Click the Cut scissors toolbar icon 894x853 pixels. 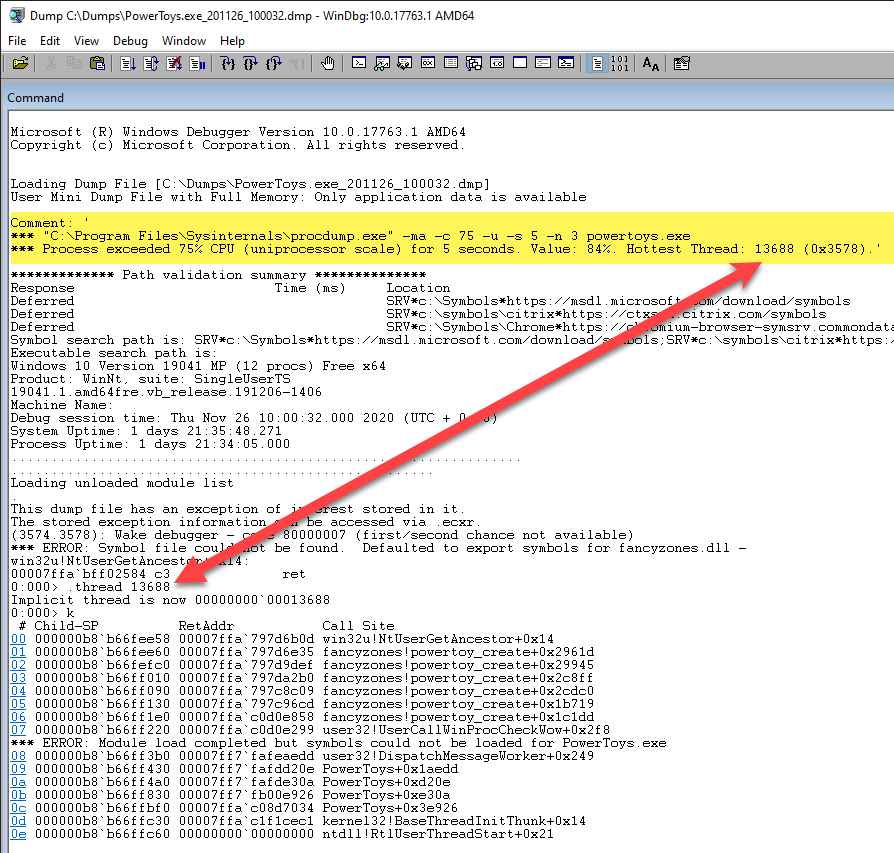pos(51,63)
